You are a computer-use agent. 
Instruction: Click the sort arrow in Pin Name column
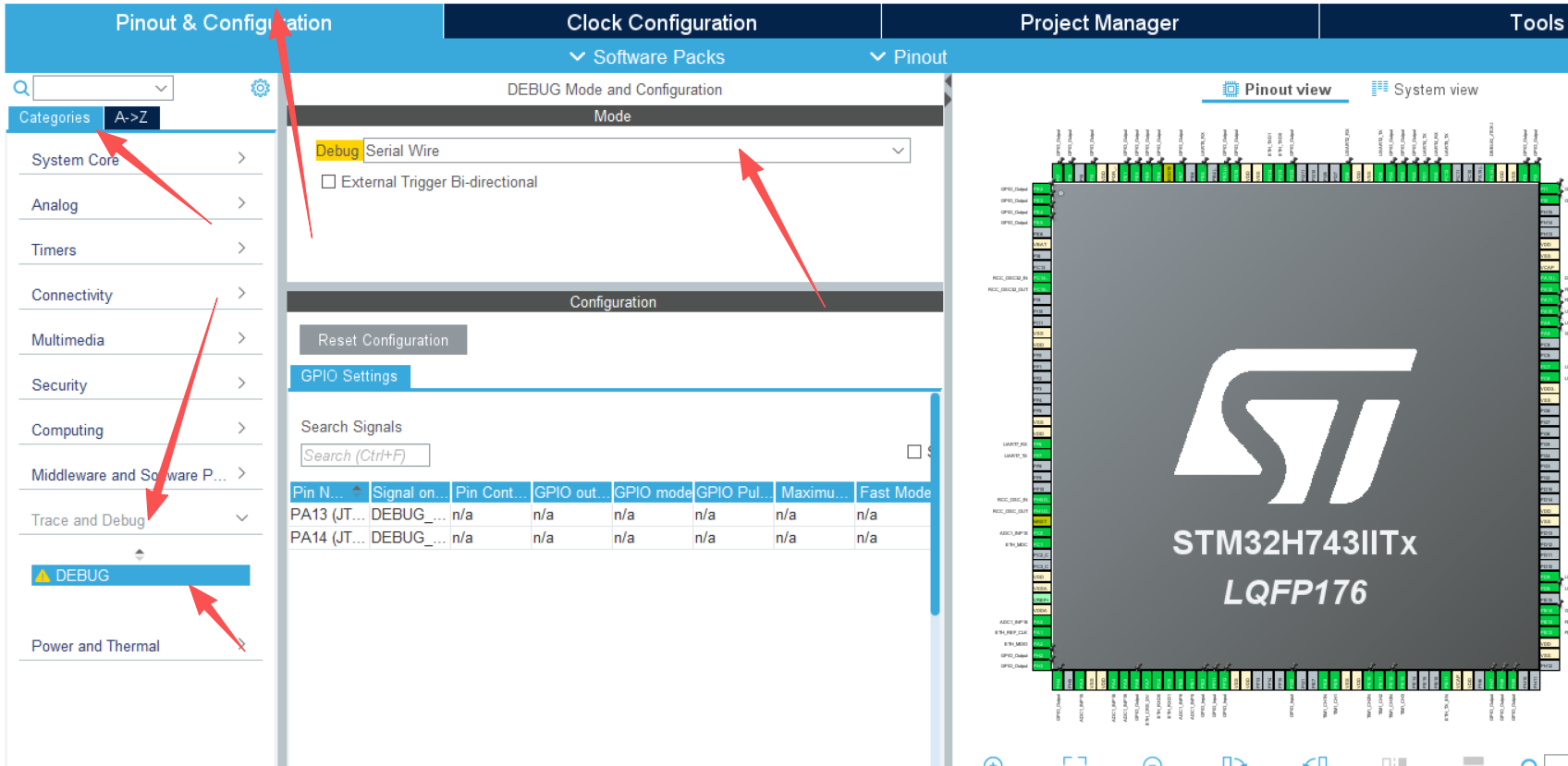click(357, 492)
